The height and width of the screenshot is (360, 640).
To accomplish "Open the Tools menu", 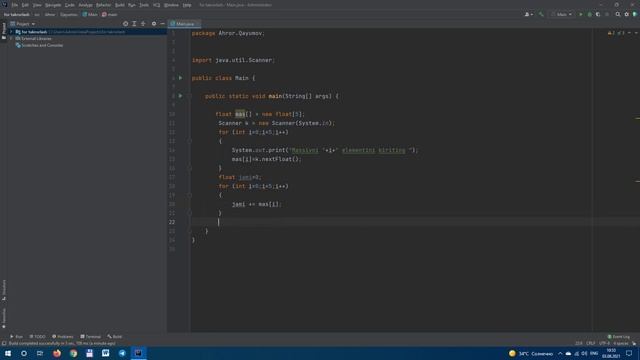I will pos(144,5).
